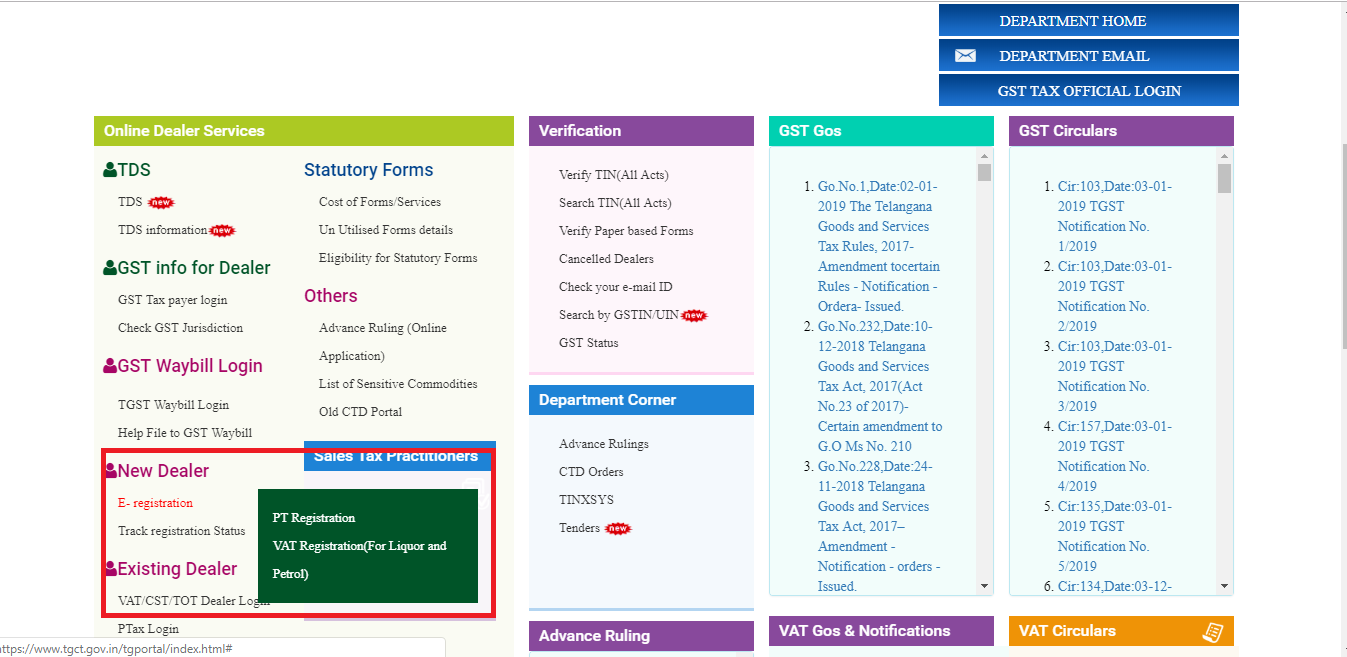
Task: Open Old CTD Portal link
Action: (x=360, y=412)
